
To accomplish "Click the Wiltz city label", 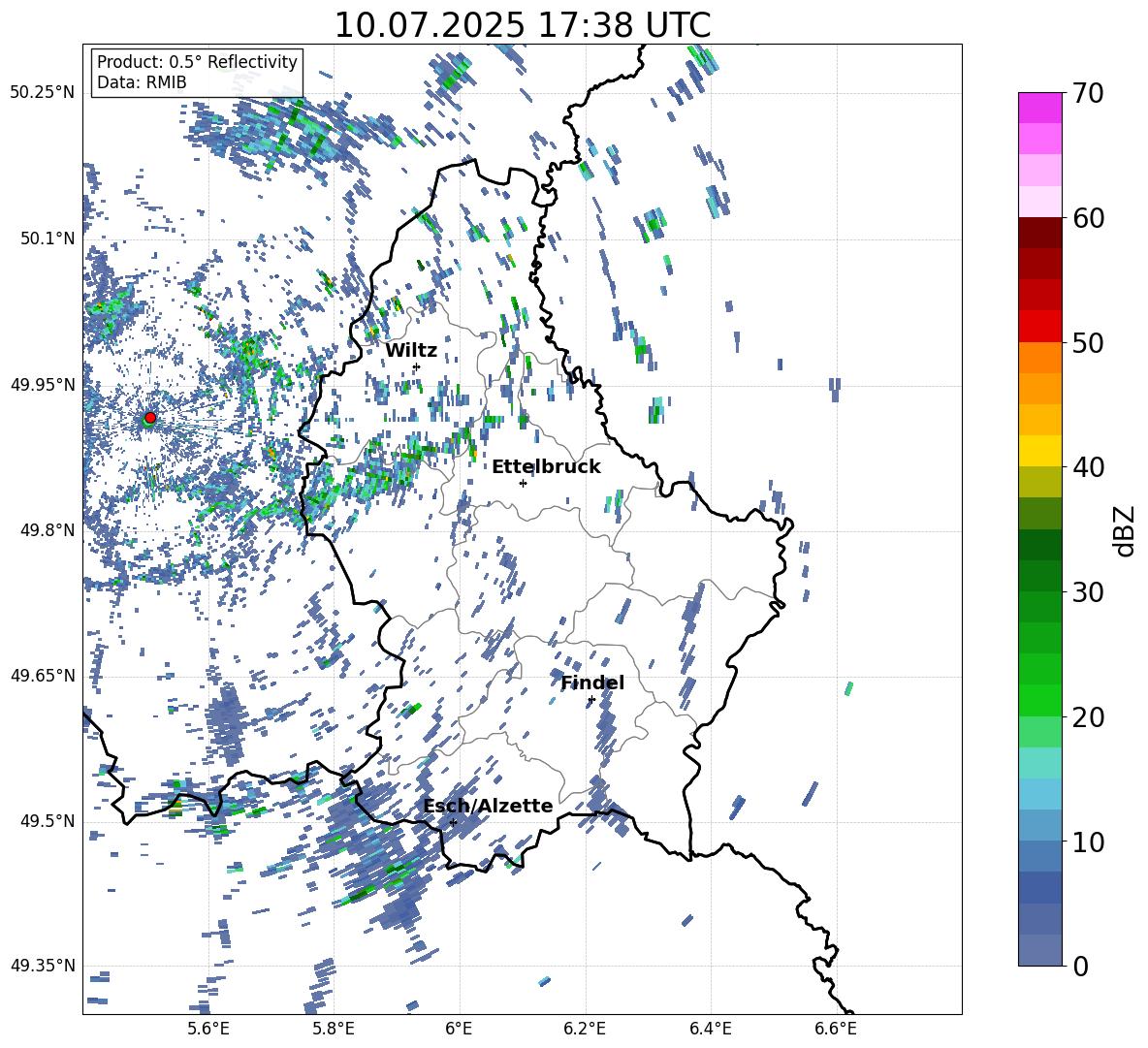I will pos(411,351).
